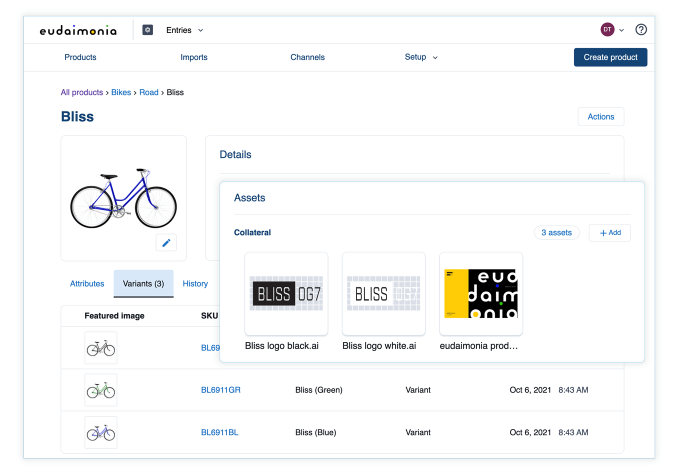
Task: Click Variant type in Bliss (Blue) row
Action: [418, 432]
